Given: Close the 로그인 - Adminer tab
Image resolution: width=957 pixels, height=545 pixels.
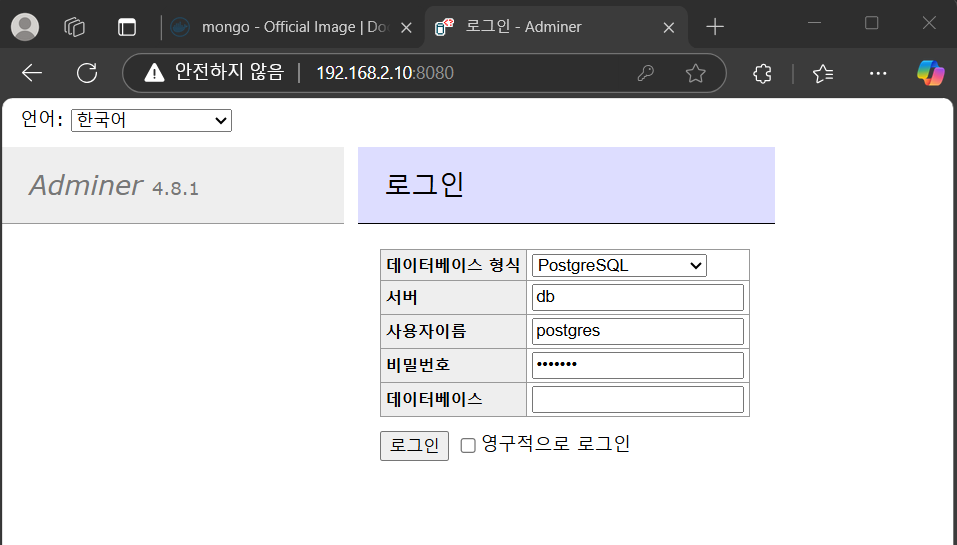Looking at the screenshot, I should click(669, 27).
